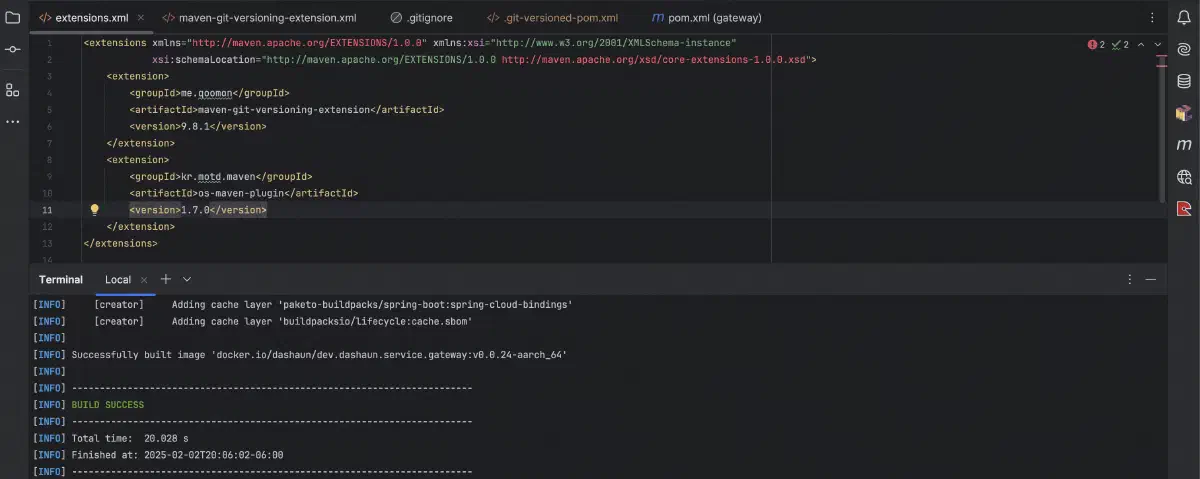Close the extensions.xml editor tab
Screen dimensions: 1200x479
click(x=140, y=18)
